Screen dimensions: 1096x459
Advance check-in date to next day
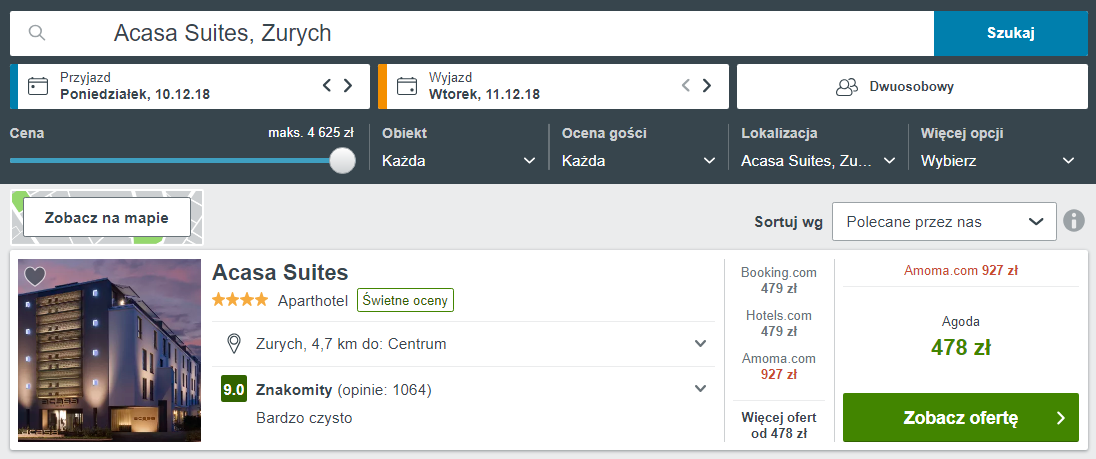(x=348, y=86)
